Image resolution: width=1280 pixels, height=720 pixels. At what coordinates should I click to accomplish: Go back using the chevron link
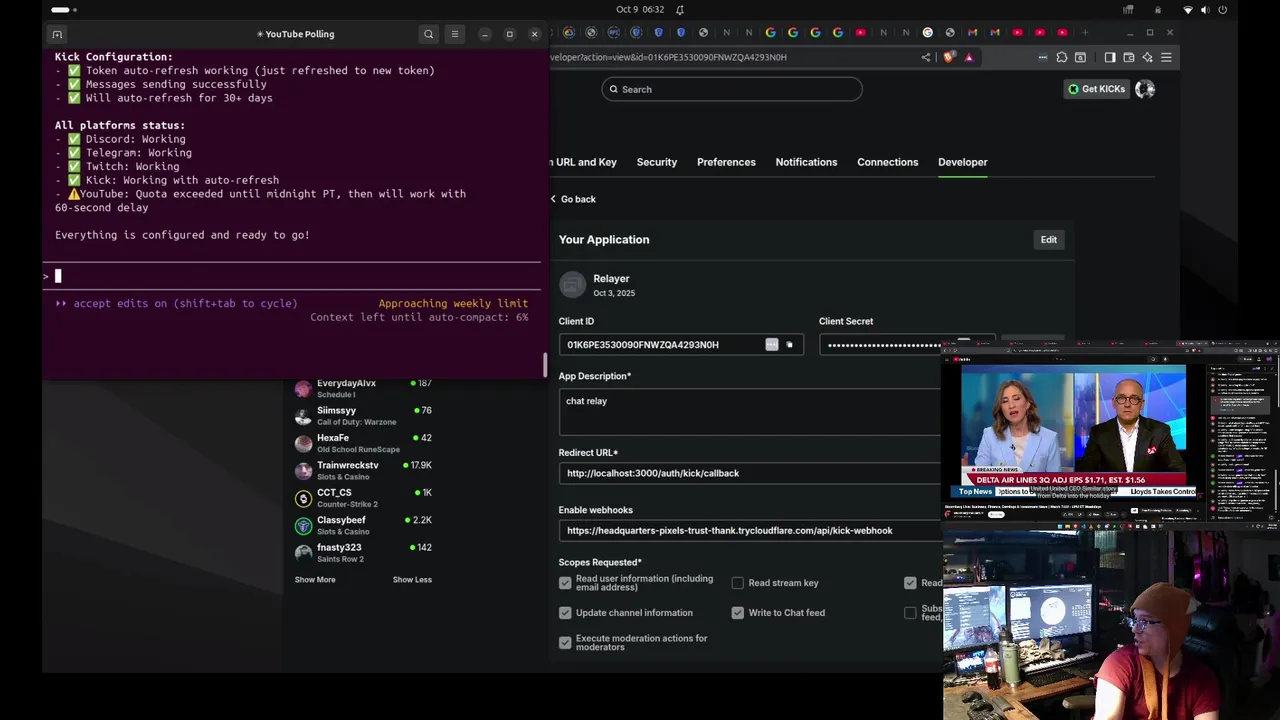573,199
